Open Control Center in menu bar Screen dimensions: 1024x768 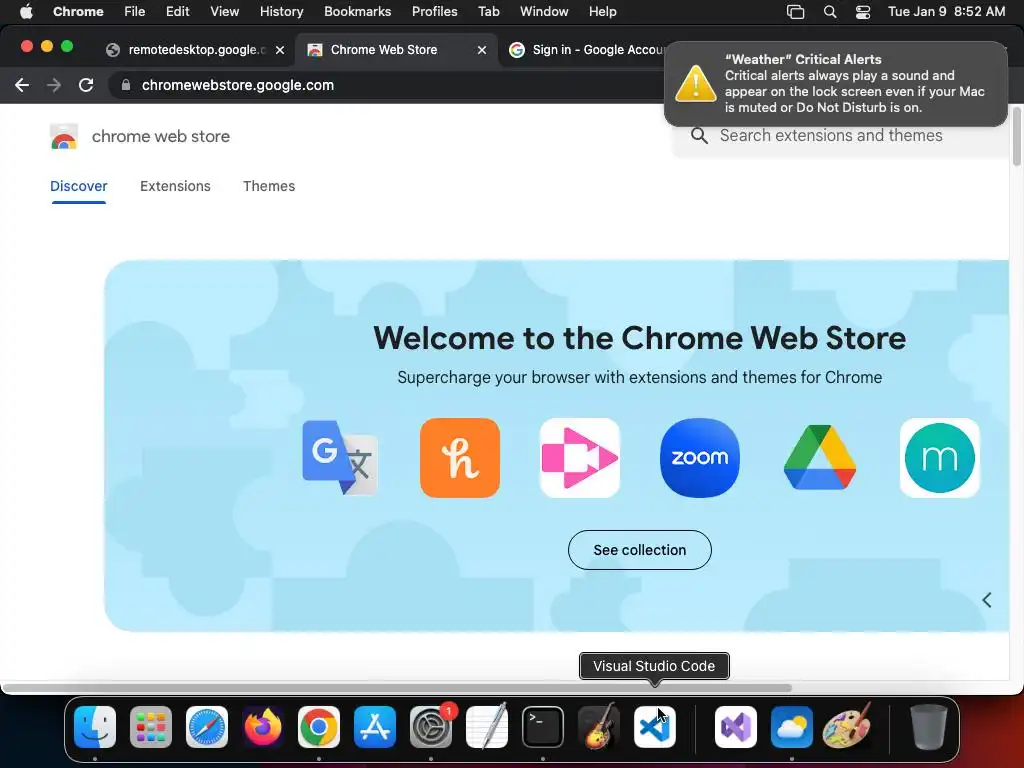click(863, 12)
